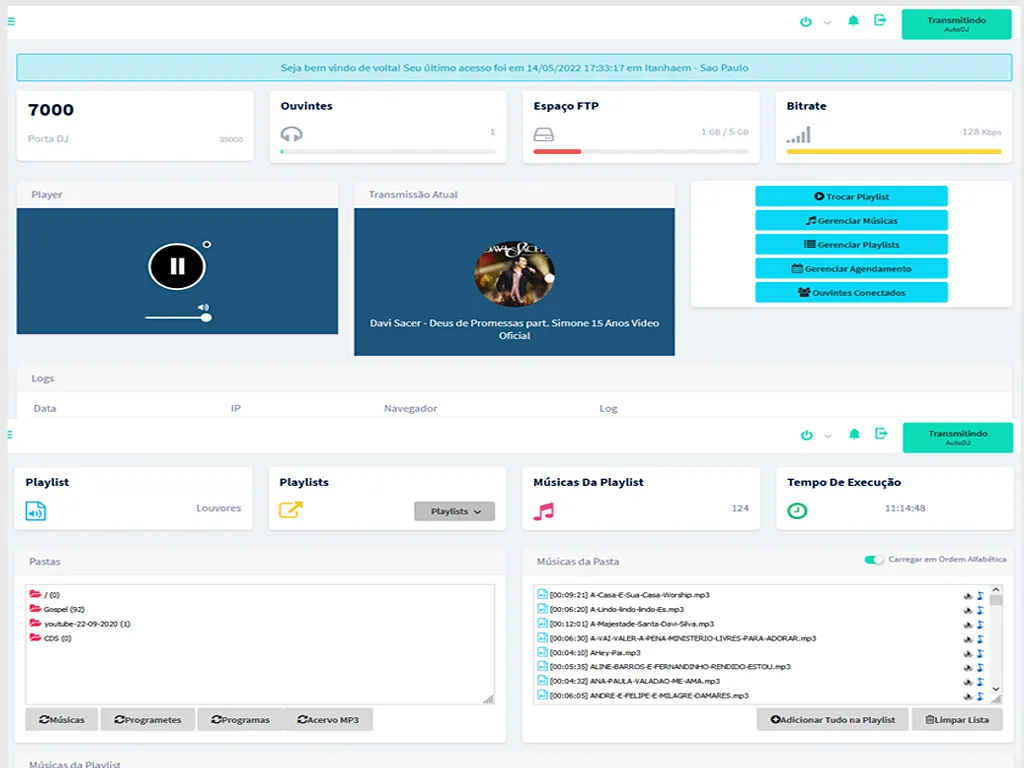Click the hamburger menu icon at top left
Viewport: 1024px width, 768px height.
coord(10,20)
